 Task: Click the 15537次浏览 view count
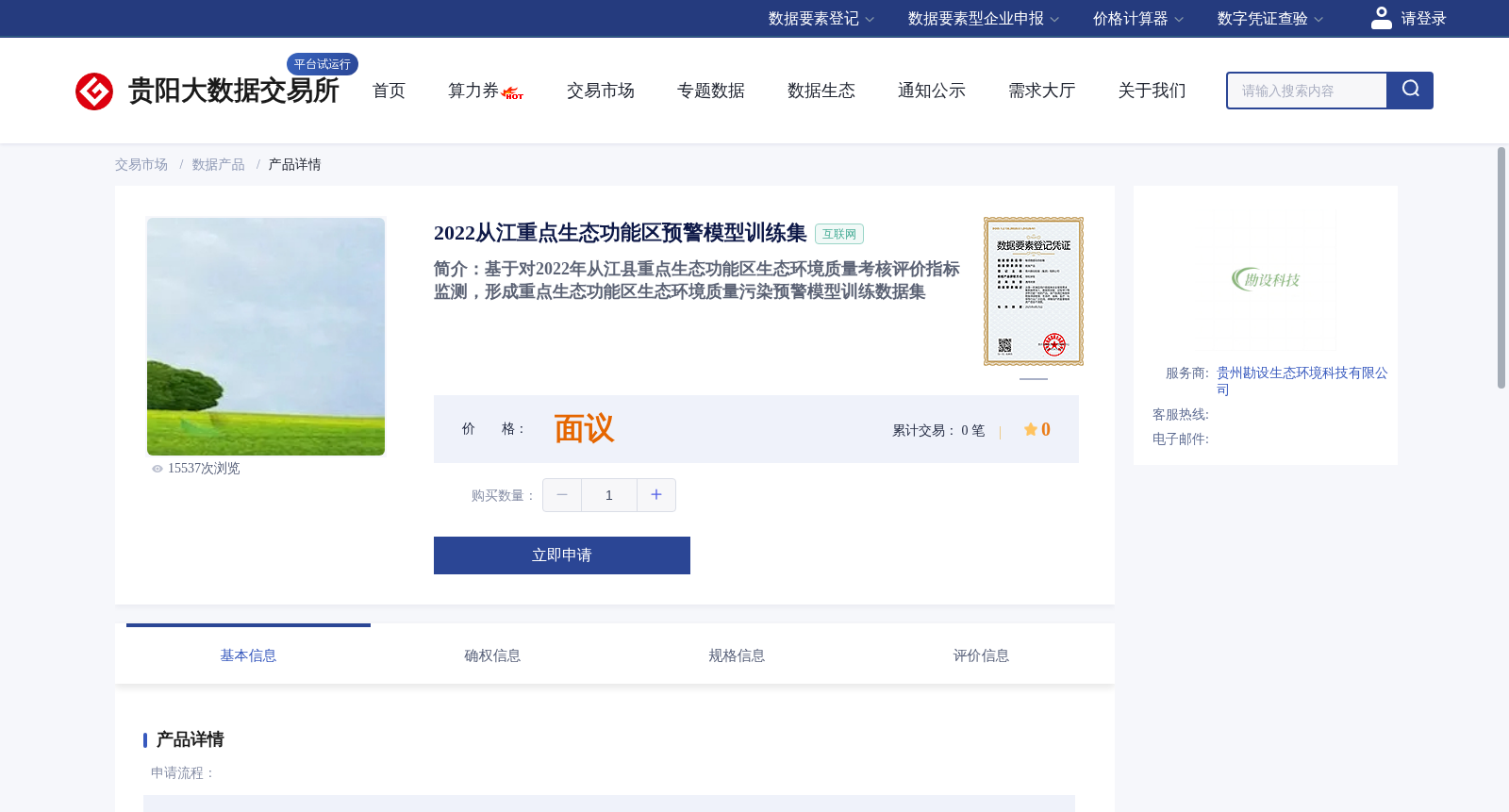pos(204,469)
